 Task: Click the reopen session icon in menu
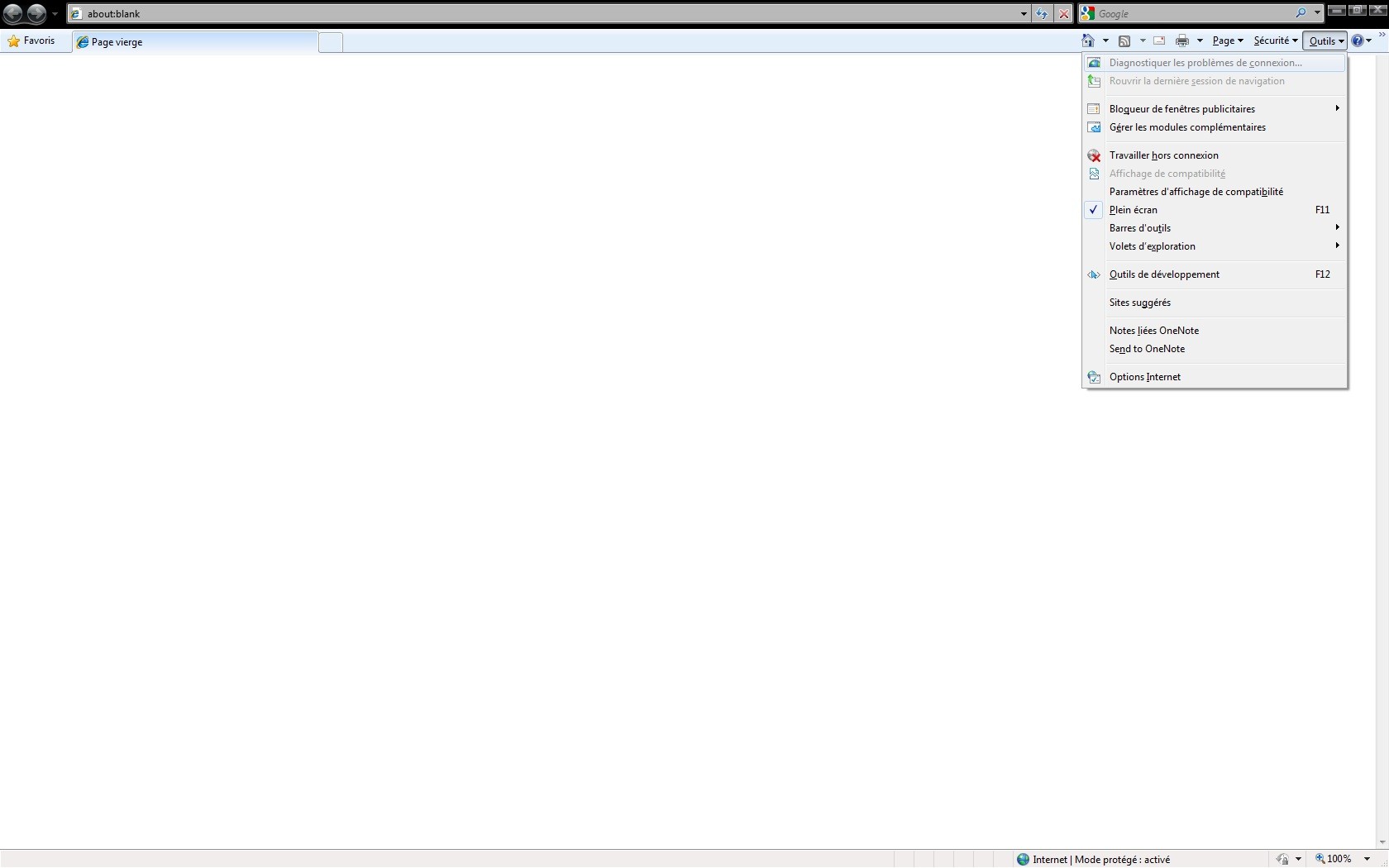coord(1094,81)
